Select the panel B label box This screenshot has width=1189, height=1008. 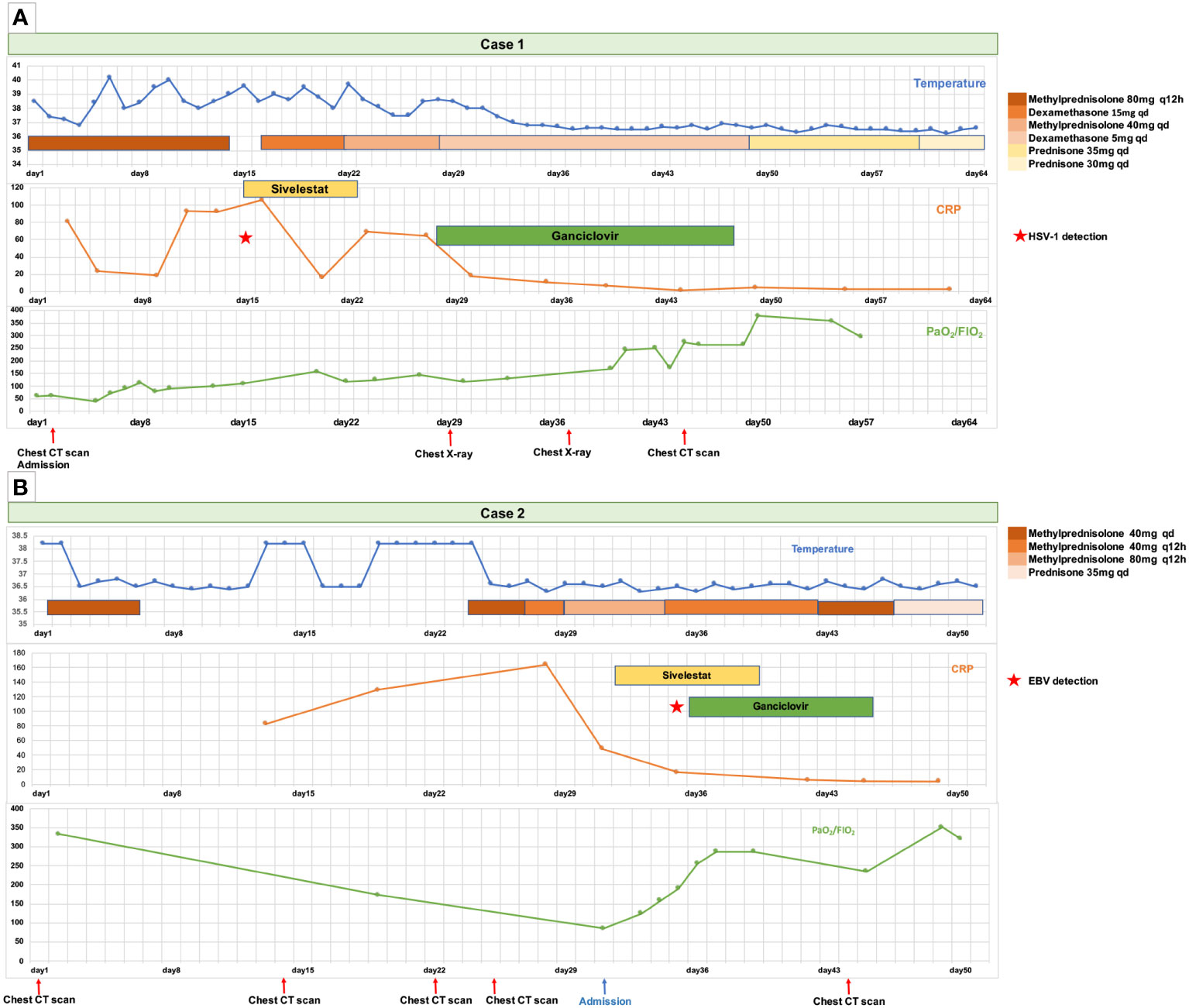(x=21, y=487)
